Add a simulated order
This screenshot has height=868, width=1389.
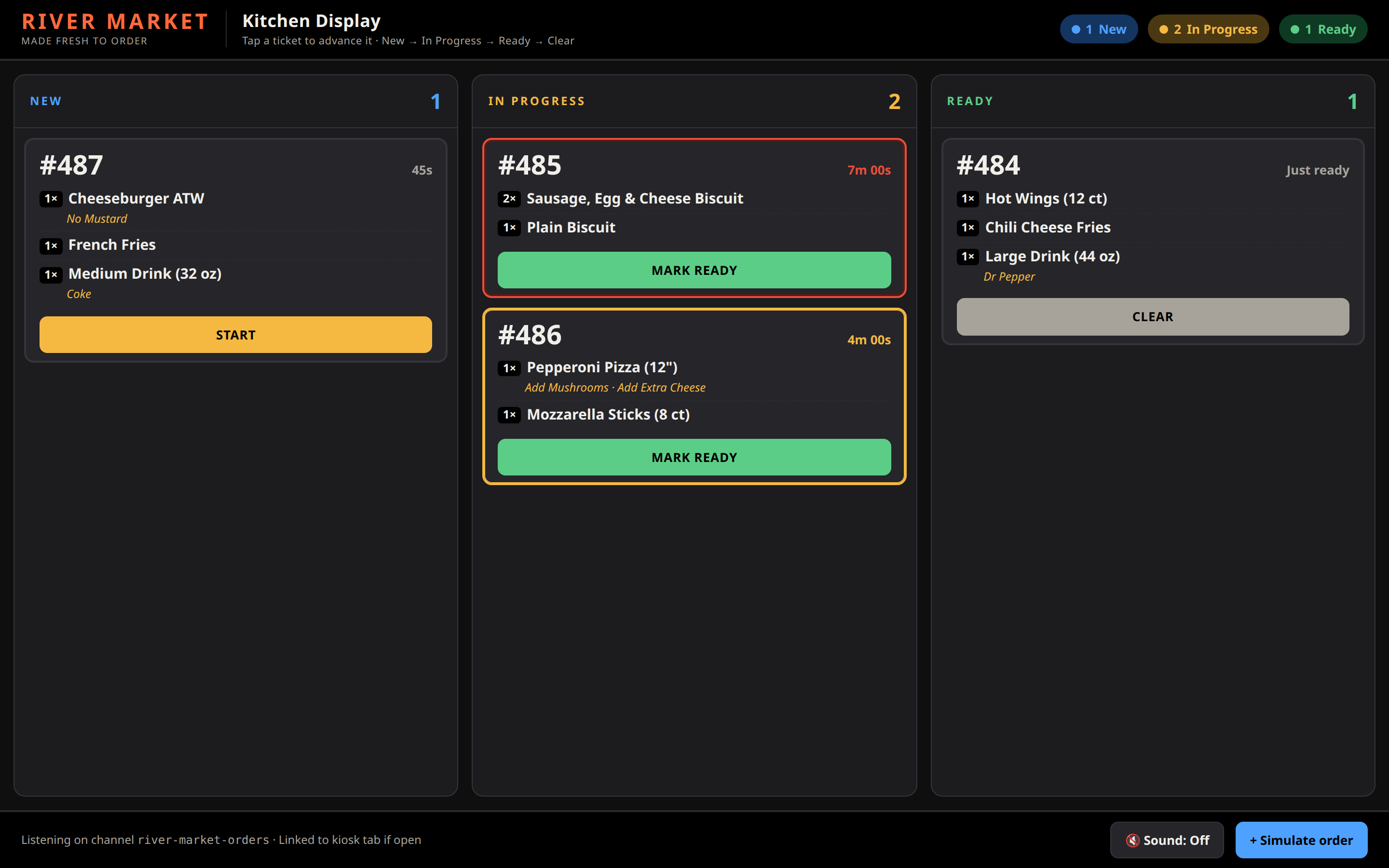click(x=1301, y=840)
